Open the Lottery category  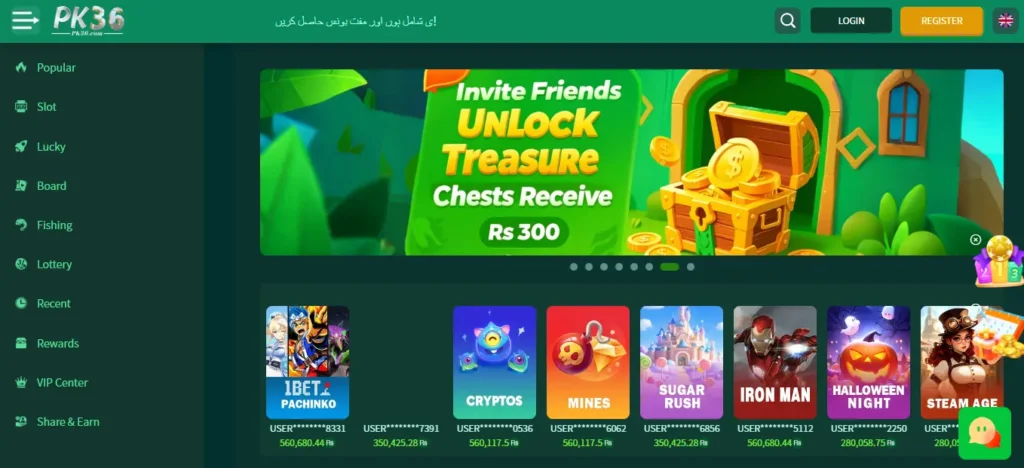(54, 264)
